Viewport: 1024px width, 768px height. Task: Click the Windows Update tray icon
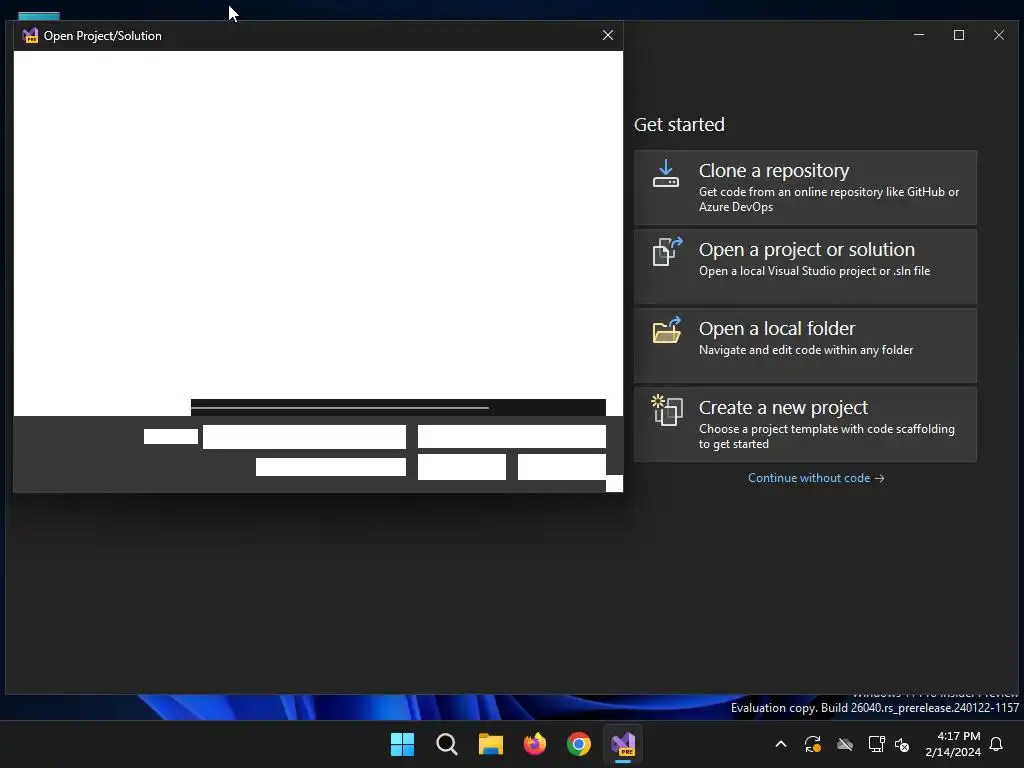pos(813,744)
